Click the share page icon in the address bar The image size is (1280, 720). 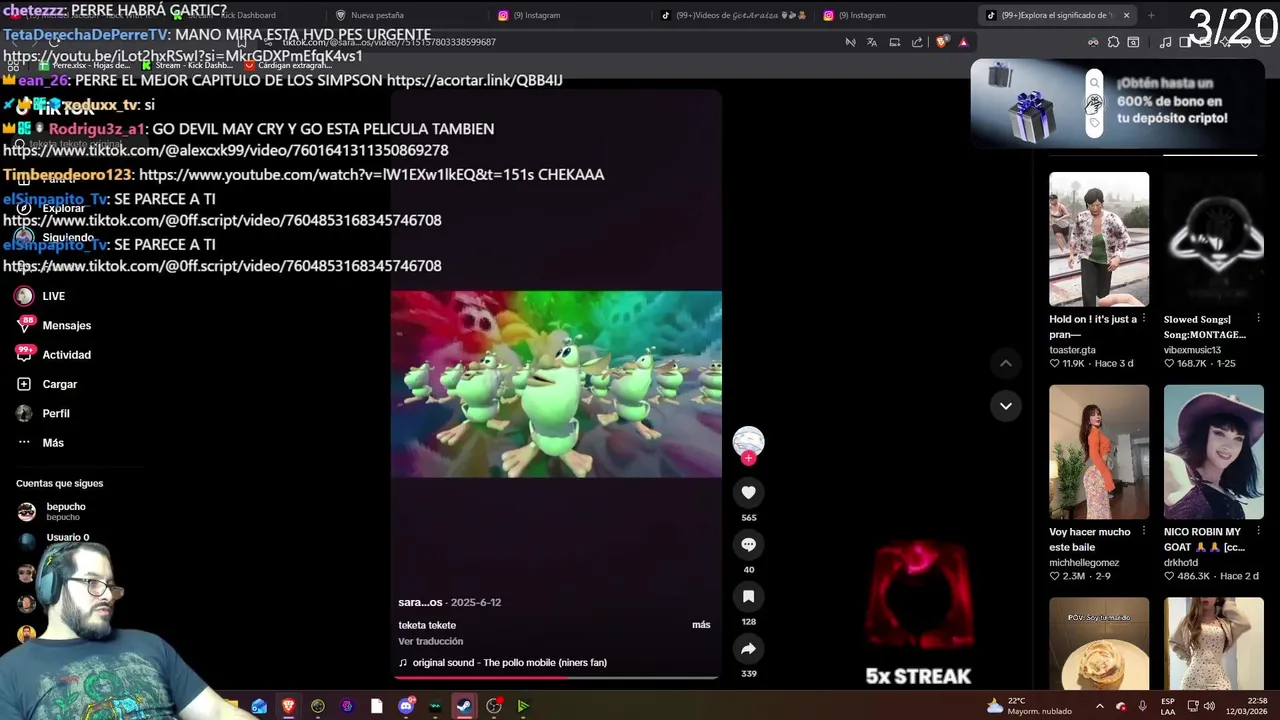tap(917, 42)
